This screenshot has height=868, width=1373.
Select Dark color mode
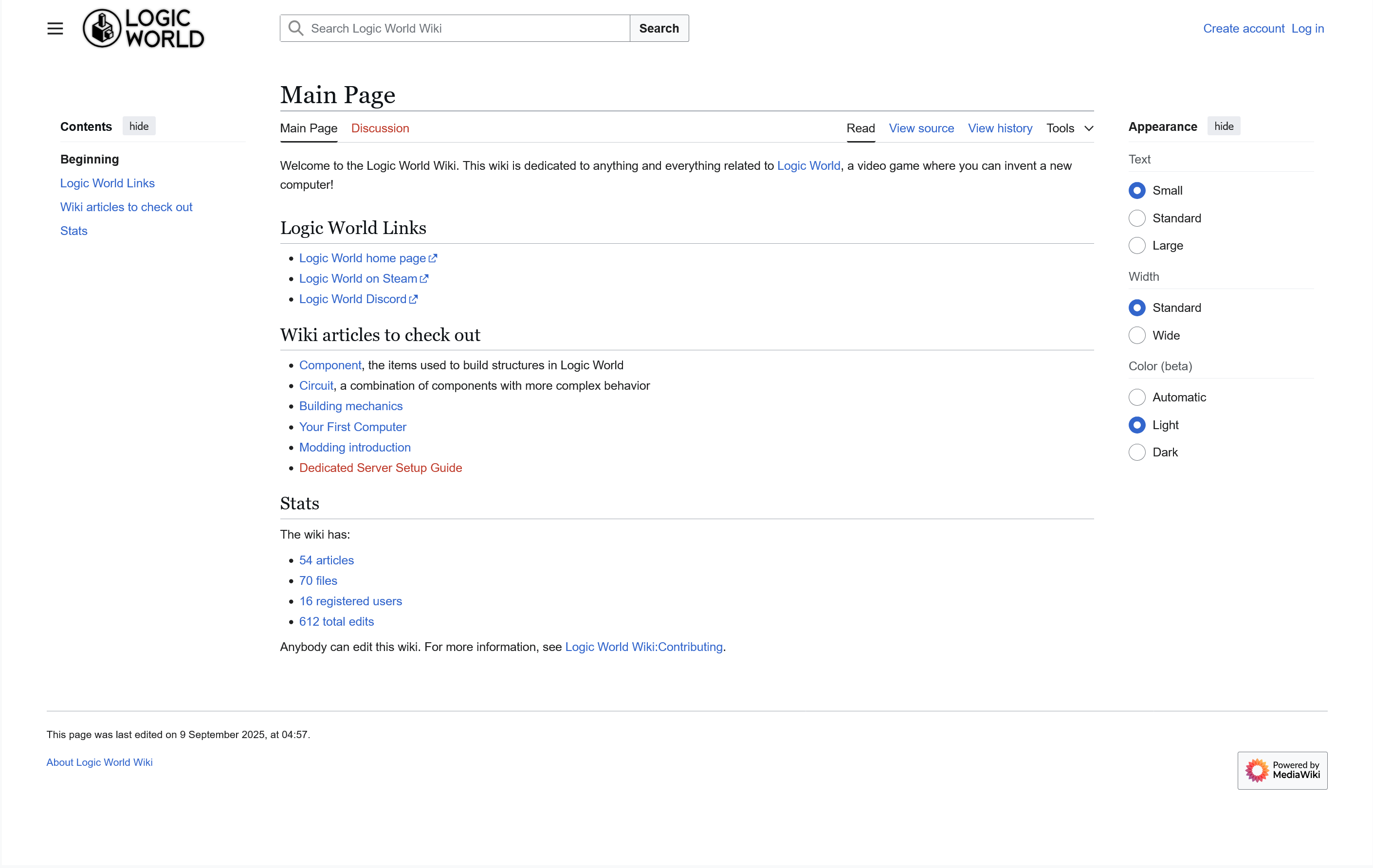[x=1137, y=452]
